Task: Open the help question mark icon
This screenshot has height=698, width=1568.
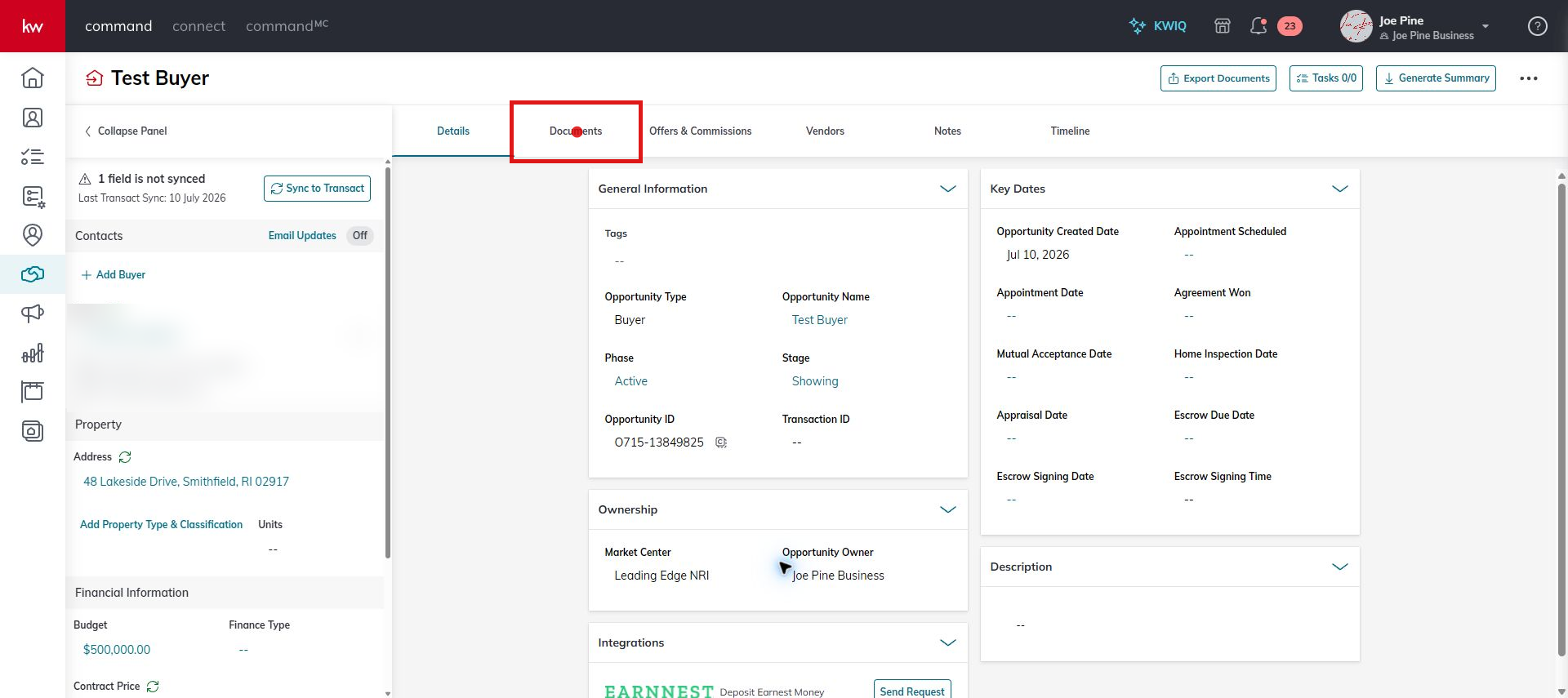Action: click(1538, 26)
